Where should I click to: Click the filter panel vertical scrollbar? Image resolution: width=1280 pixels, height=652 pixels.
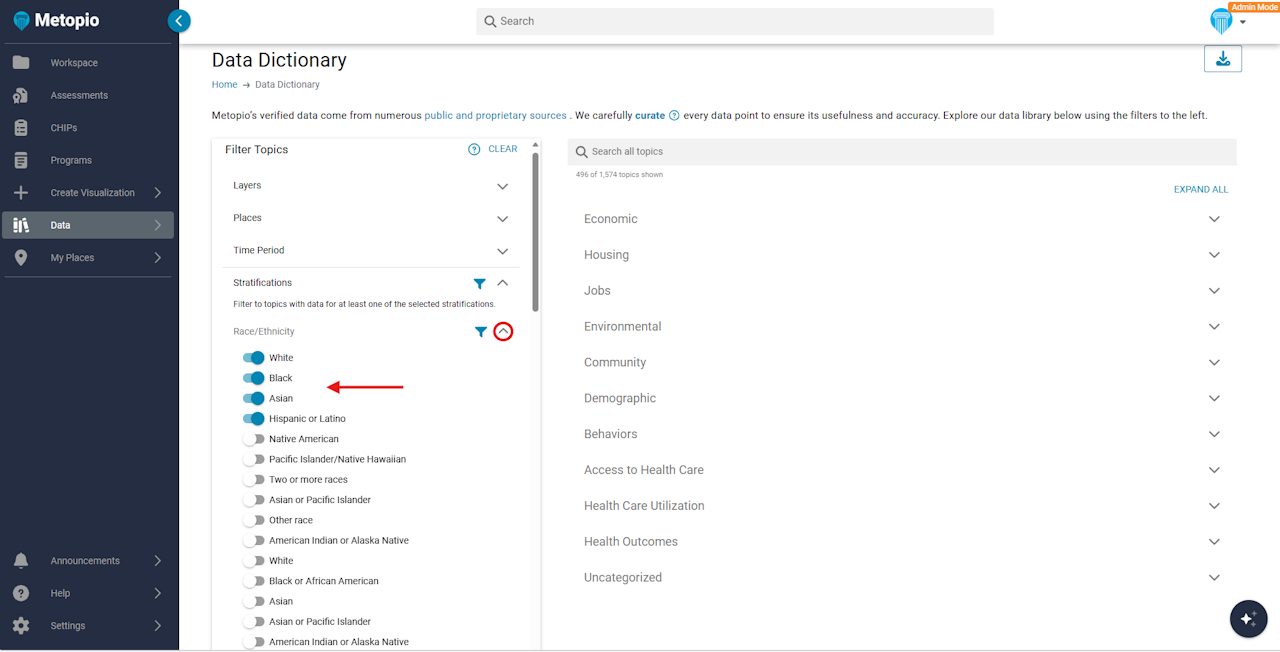click(536, 230)
